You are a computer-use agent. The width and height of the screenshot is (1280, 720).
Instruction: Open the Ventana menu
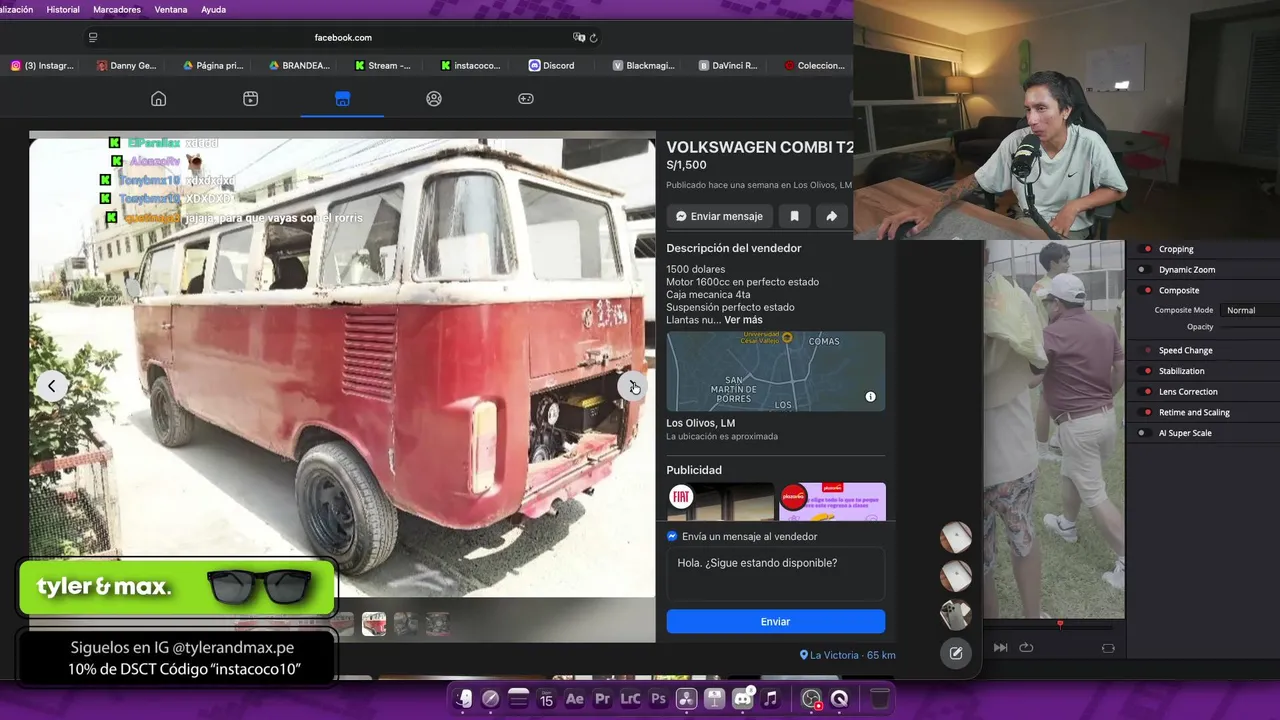[171, 9]
